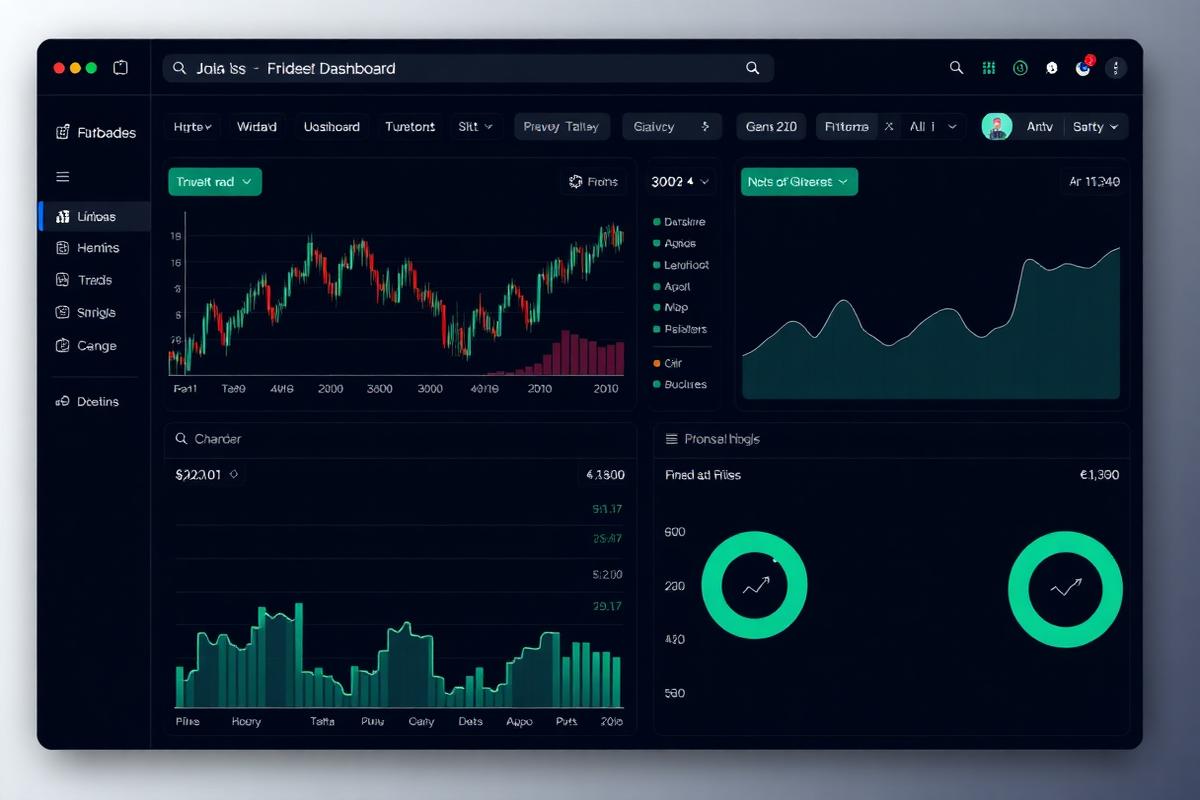The image size is (1200, 800).
Task: Click the Charder search field
Action: (x=400, y=439)
